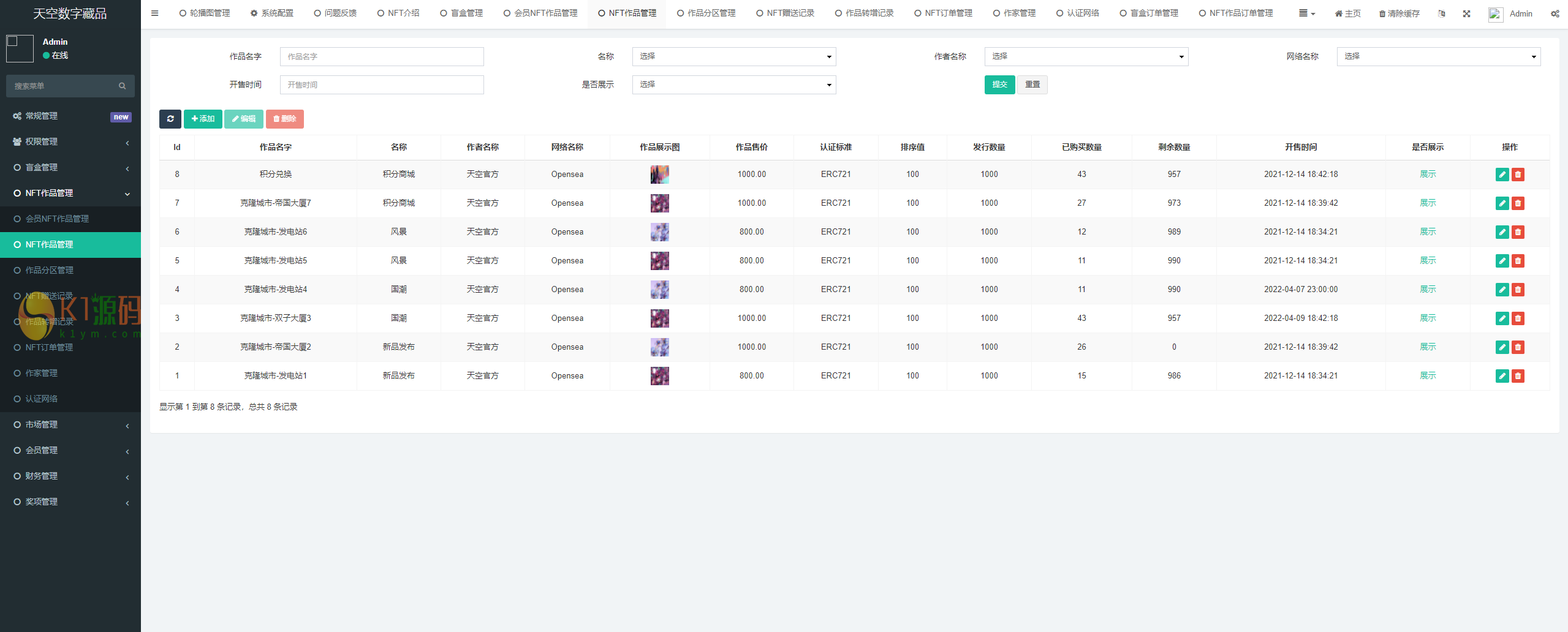Expand 市场管理 sidebar menu
The height and width of the screenshot is (632, 1568).
[70, 424]
